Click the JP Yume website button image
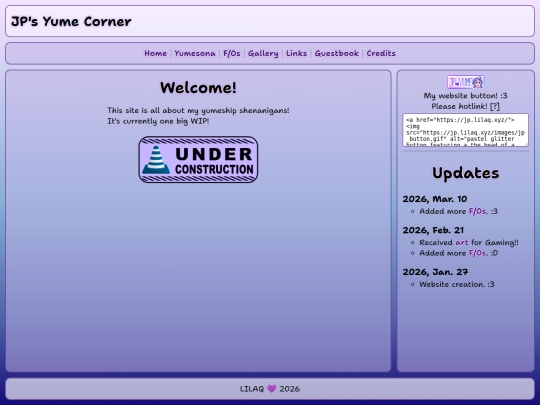This screenshot has width=540, height=405. point(466,82)
